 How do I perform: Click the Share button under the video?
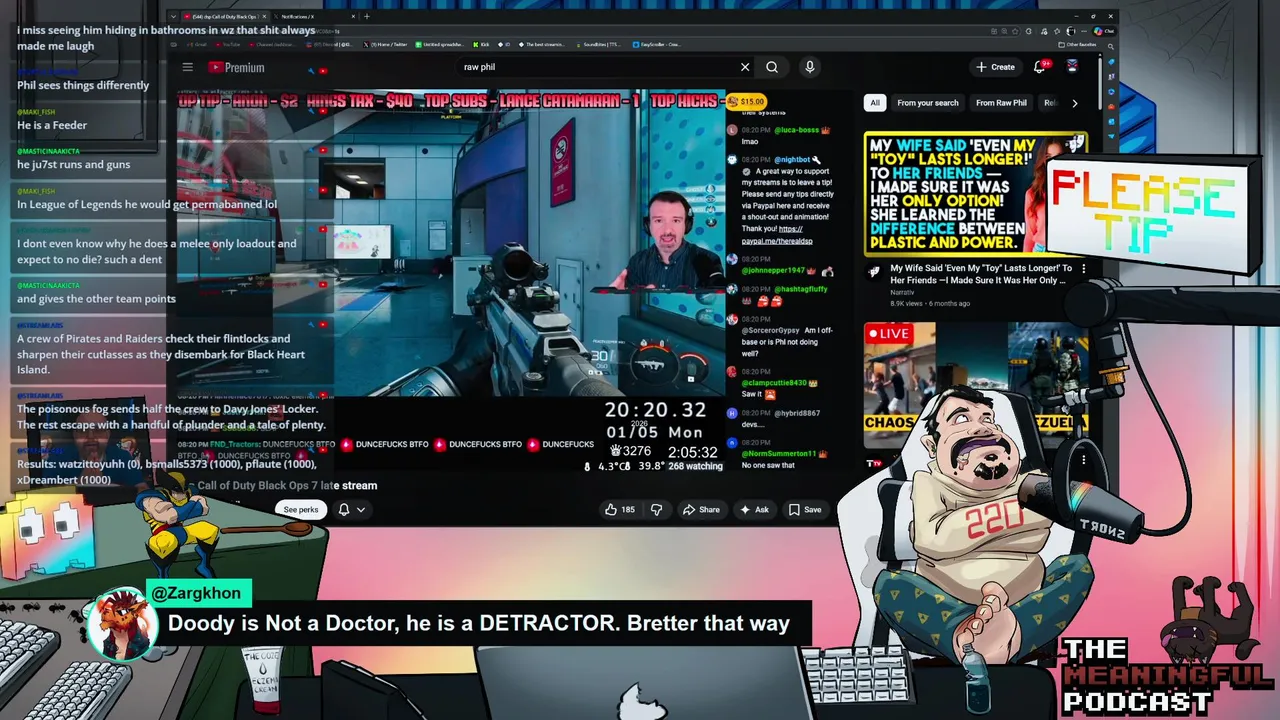[701, 510]
